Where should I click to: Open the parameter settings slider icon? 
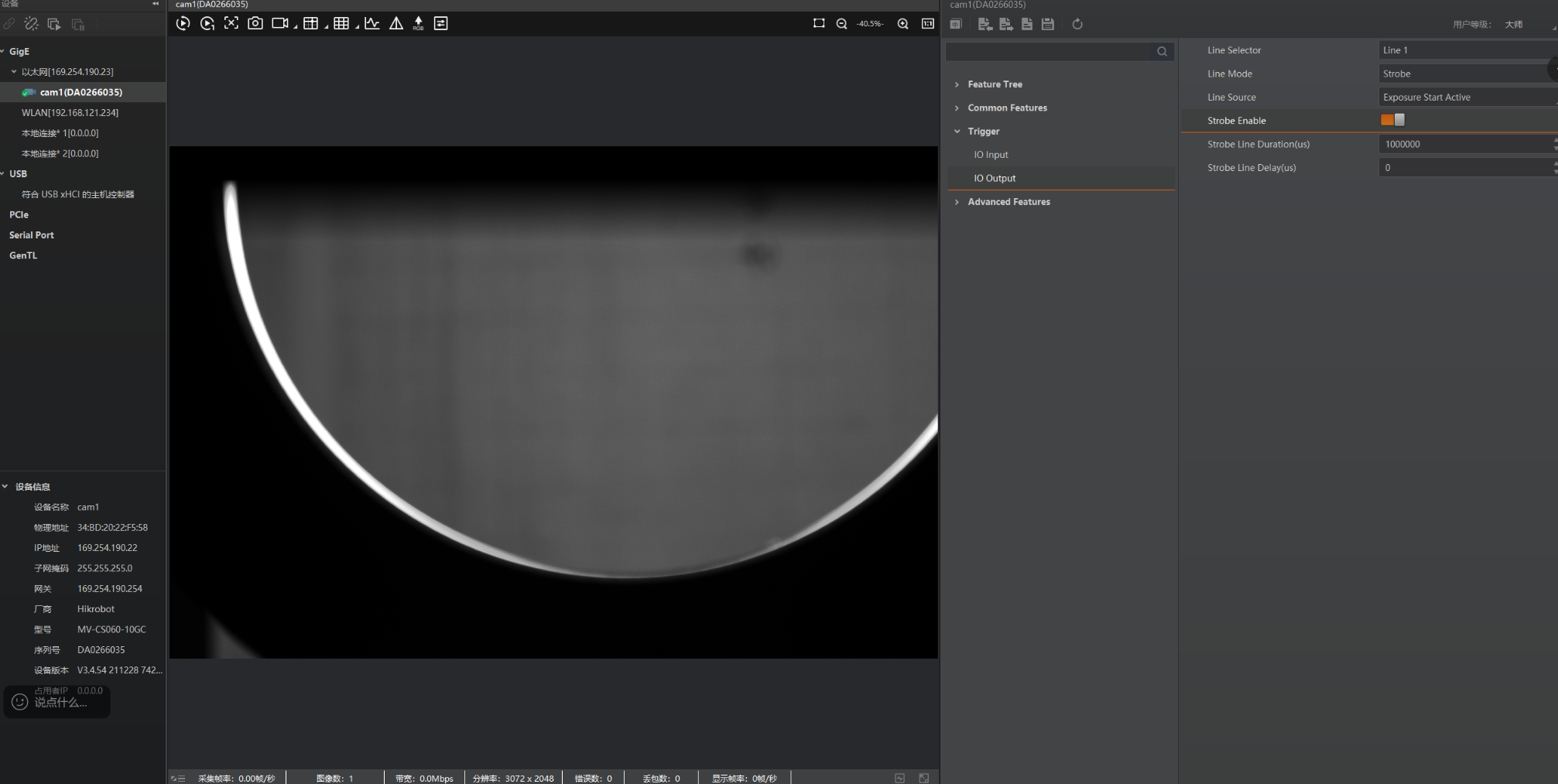click(441, 23)
